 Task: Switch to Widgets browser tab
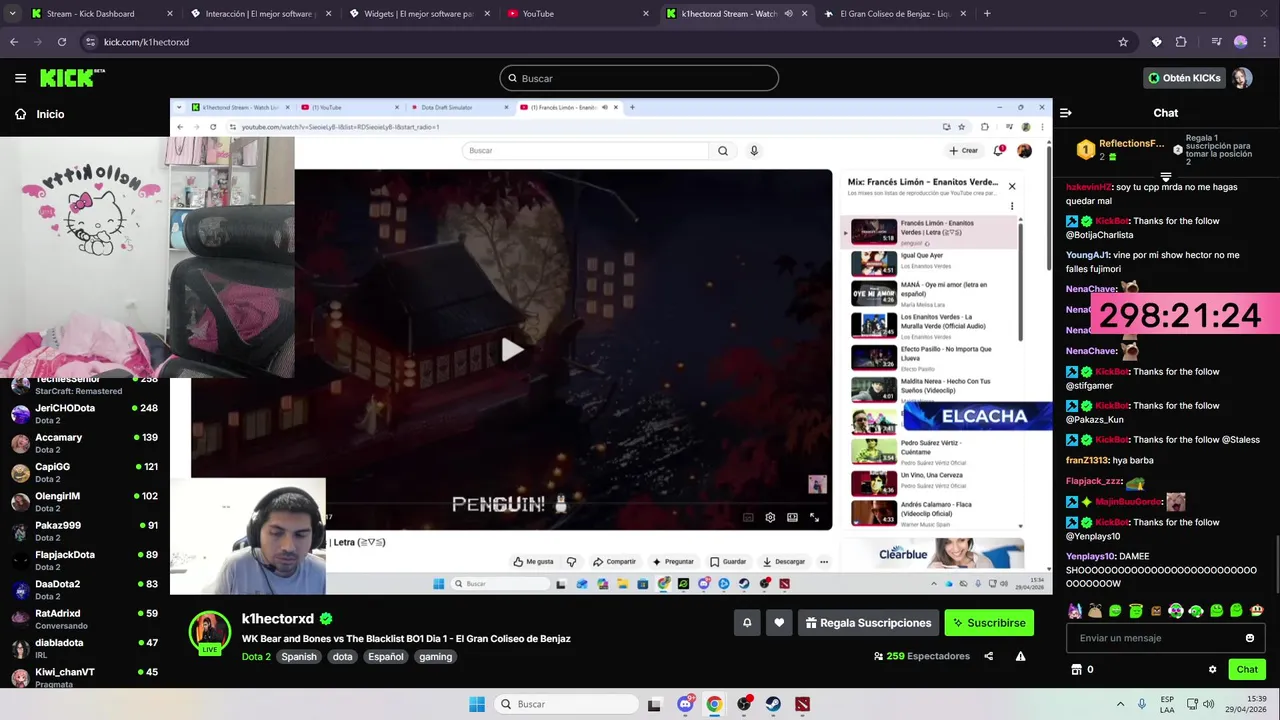(420, 14)
